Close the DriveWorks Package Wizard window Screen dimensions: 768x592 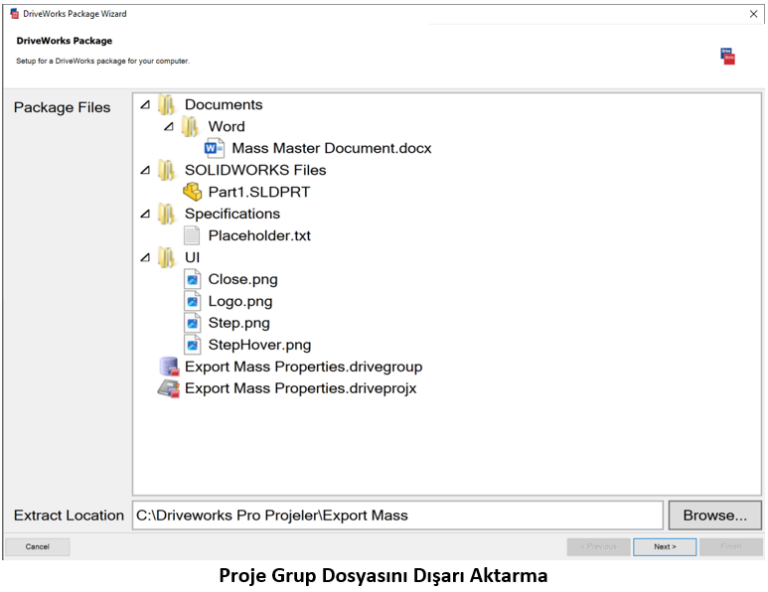coord(753,14)
